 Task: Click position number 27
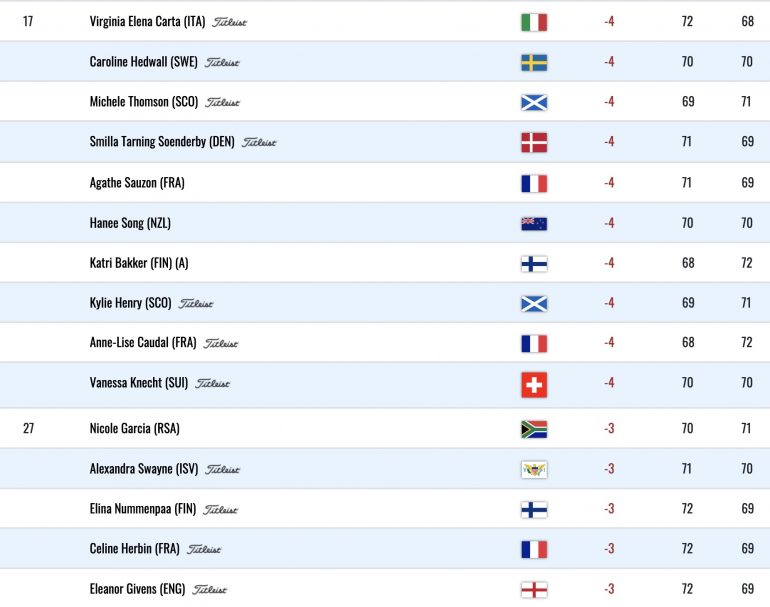tap(28, 428)
